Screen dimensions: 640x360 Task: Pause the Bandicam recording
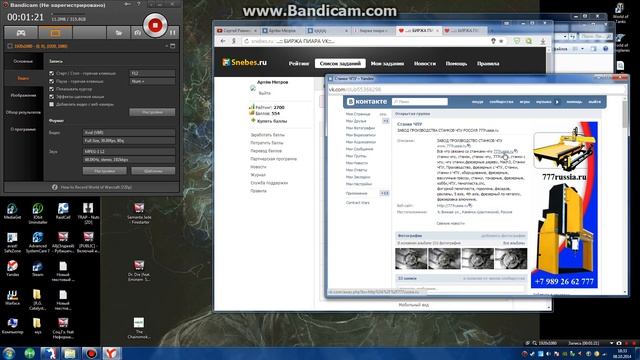click(173, 32)
